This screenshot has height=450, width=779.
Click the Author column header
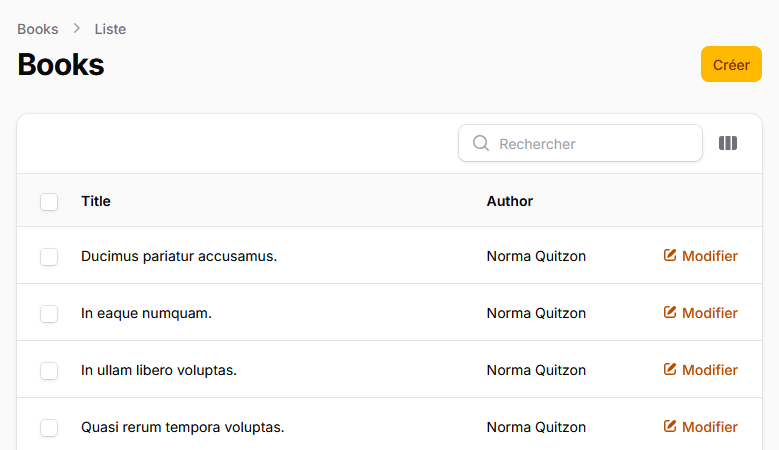click(510, 201)
